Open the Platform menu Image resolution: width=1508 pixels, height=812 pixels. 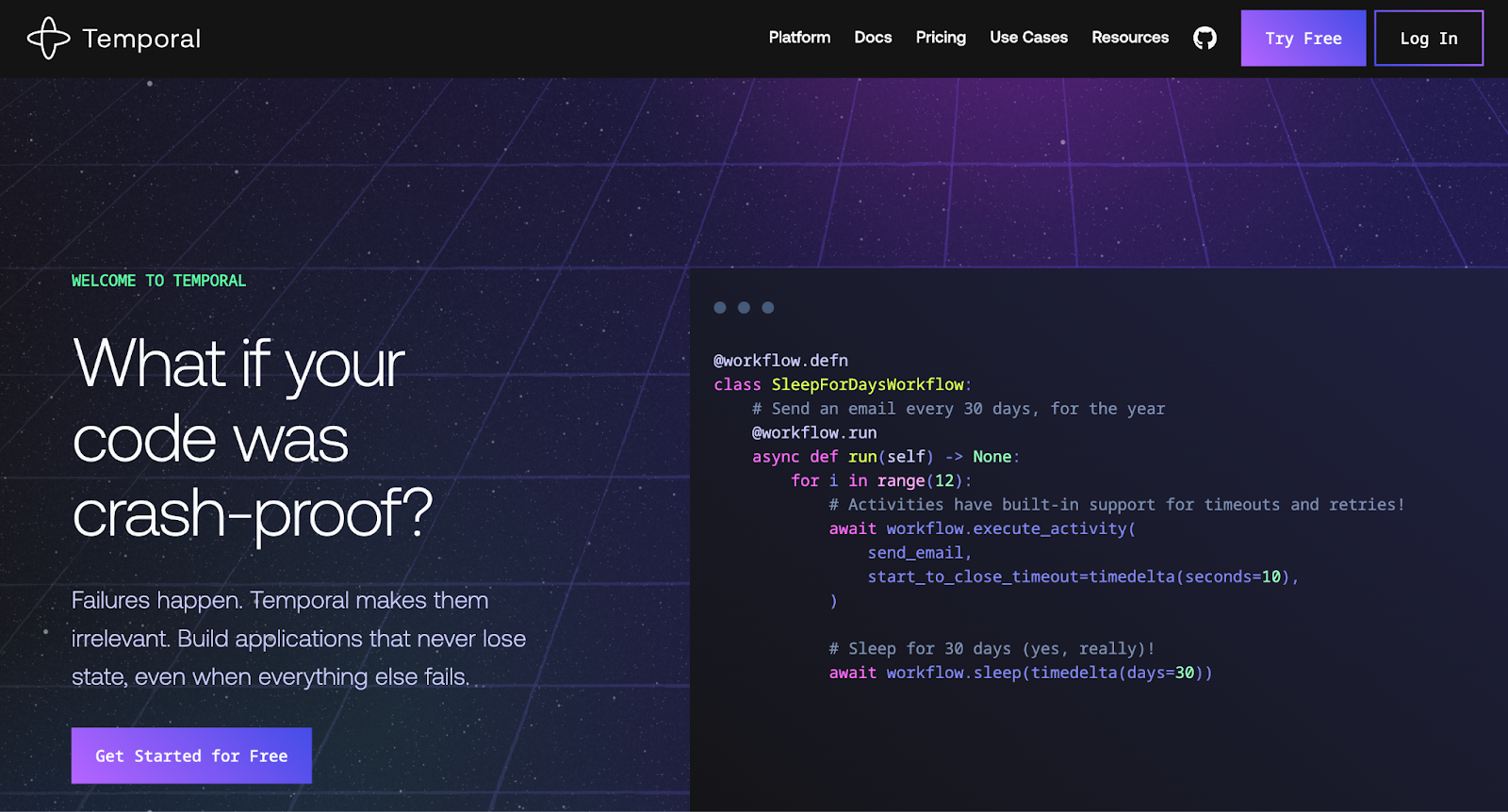(x=799, y=38)
